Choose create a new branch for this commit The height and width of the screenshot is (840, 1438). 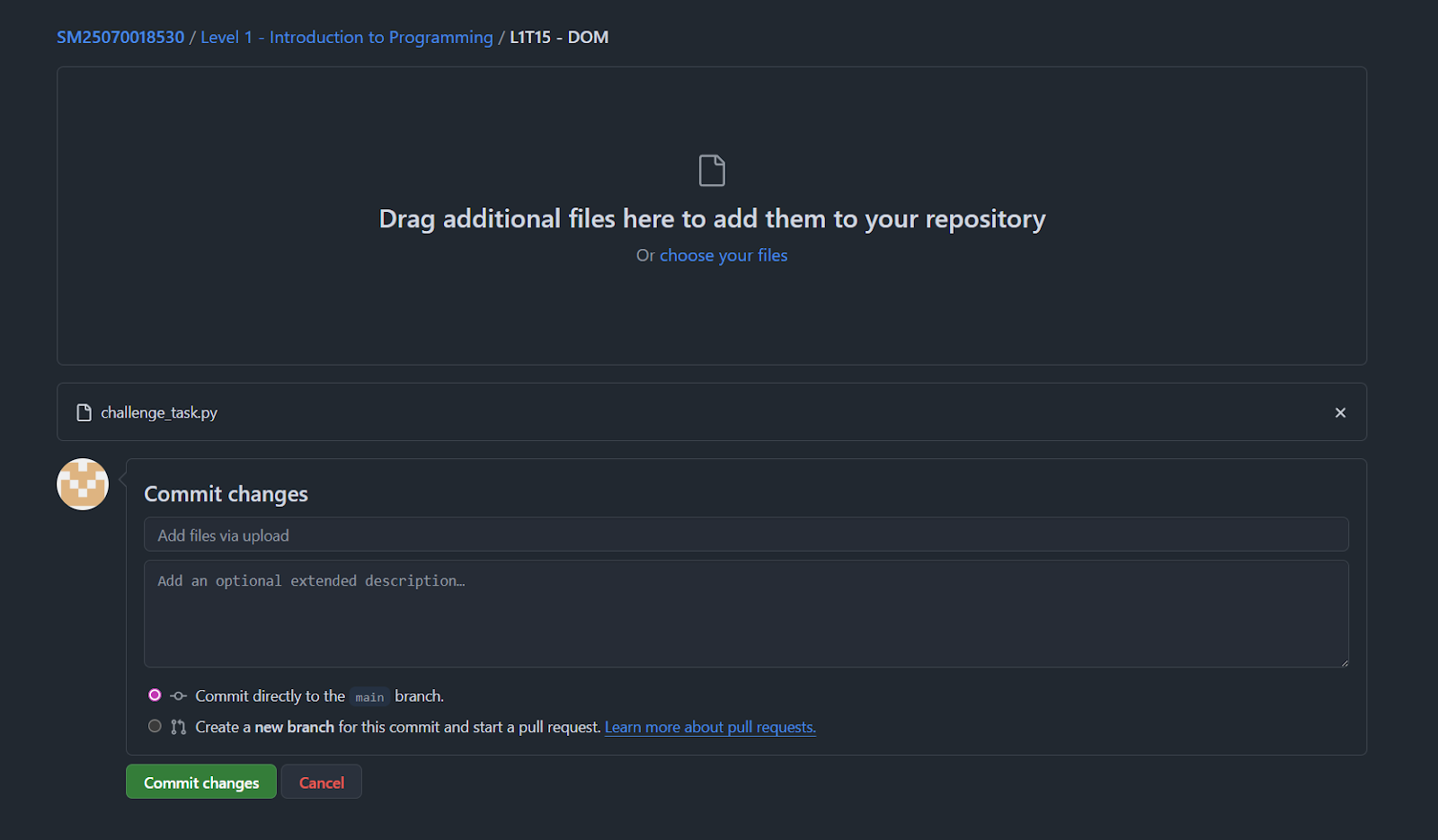coord(155,726)
